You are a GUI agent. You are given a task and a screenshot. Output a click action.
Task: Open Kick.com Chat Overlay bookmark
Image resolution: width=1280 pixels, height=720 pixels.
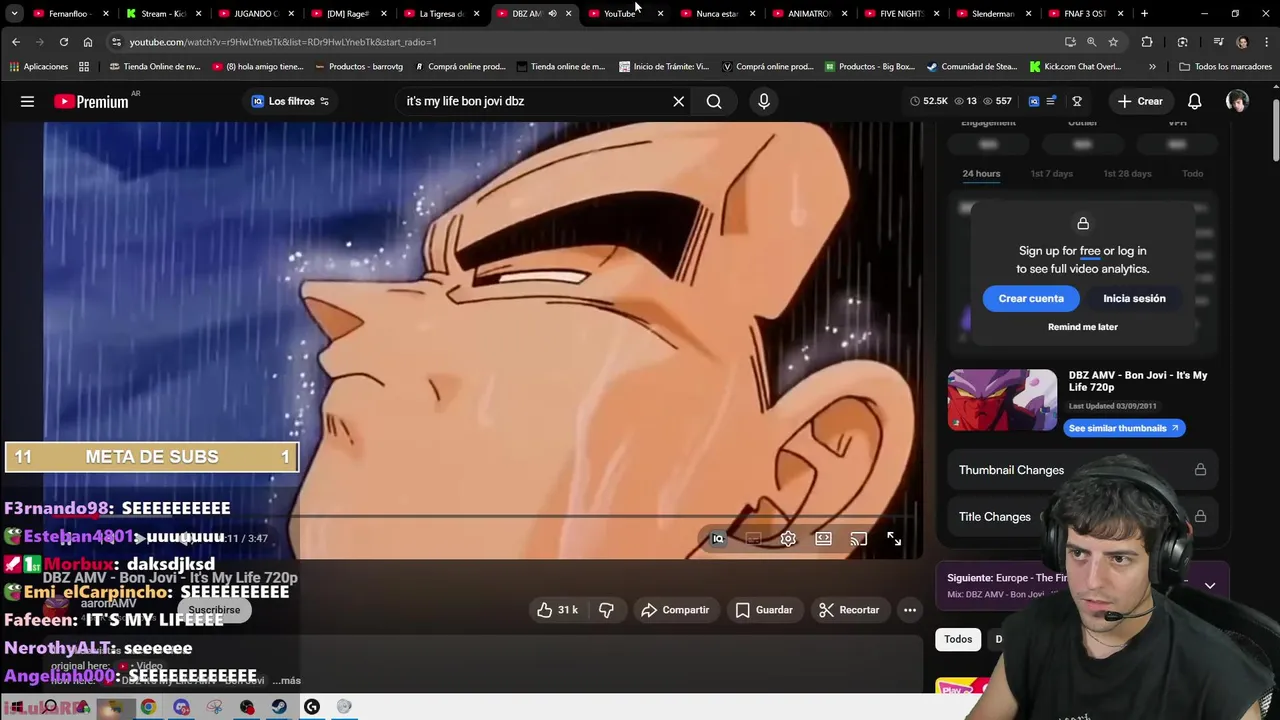(x=1075, y=67)
